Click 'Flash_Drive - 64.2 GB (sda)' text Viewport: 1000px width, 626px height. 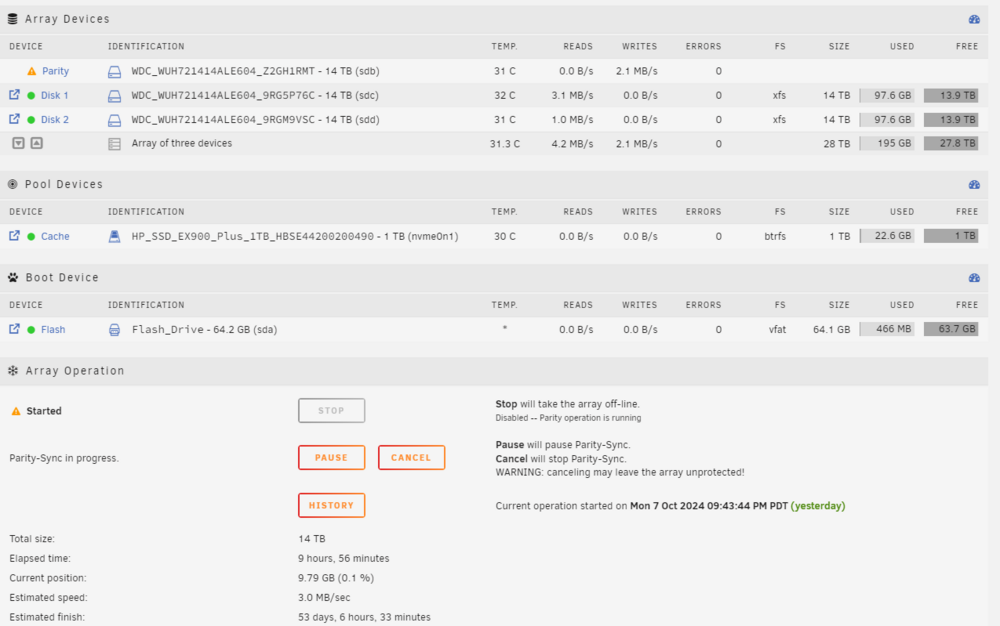pos(204,330)
